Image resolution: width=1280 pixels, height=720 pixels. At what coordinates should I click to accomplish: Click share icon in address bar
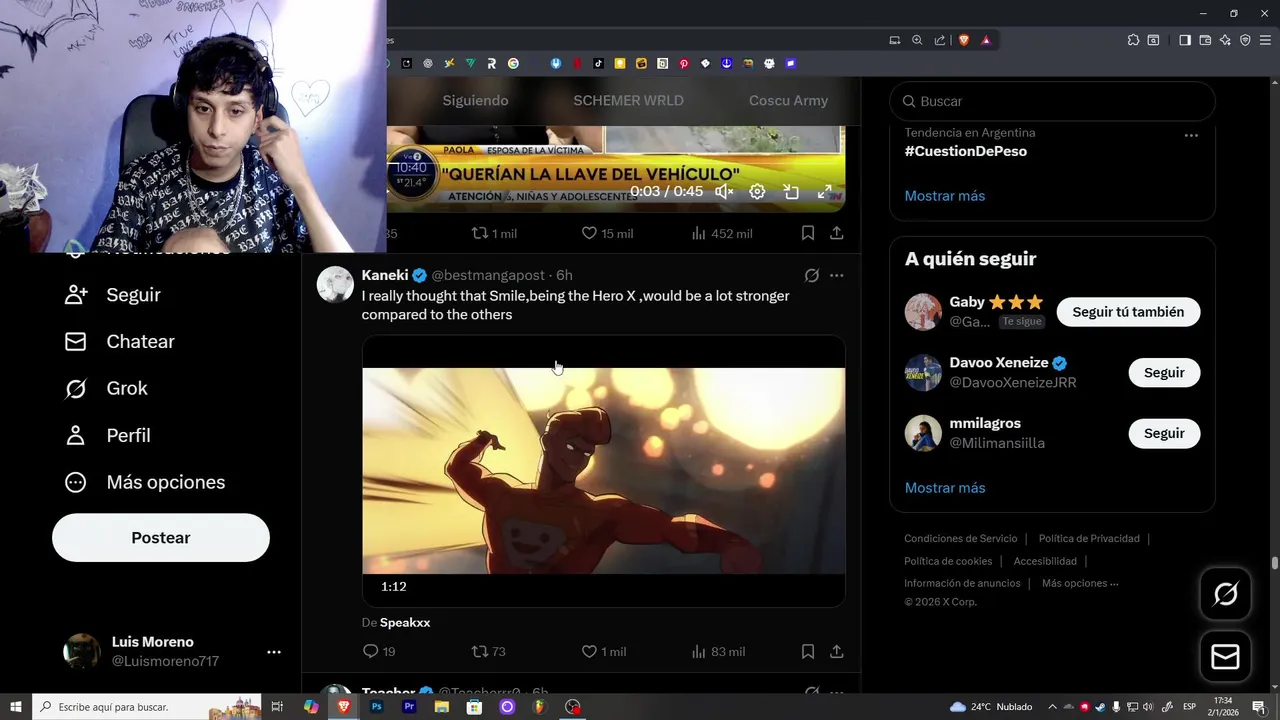click(x=940, y=40)
